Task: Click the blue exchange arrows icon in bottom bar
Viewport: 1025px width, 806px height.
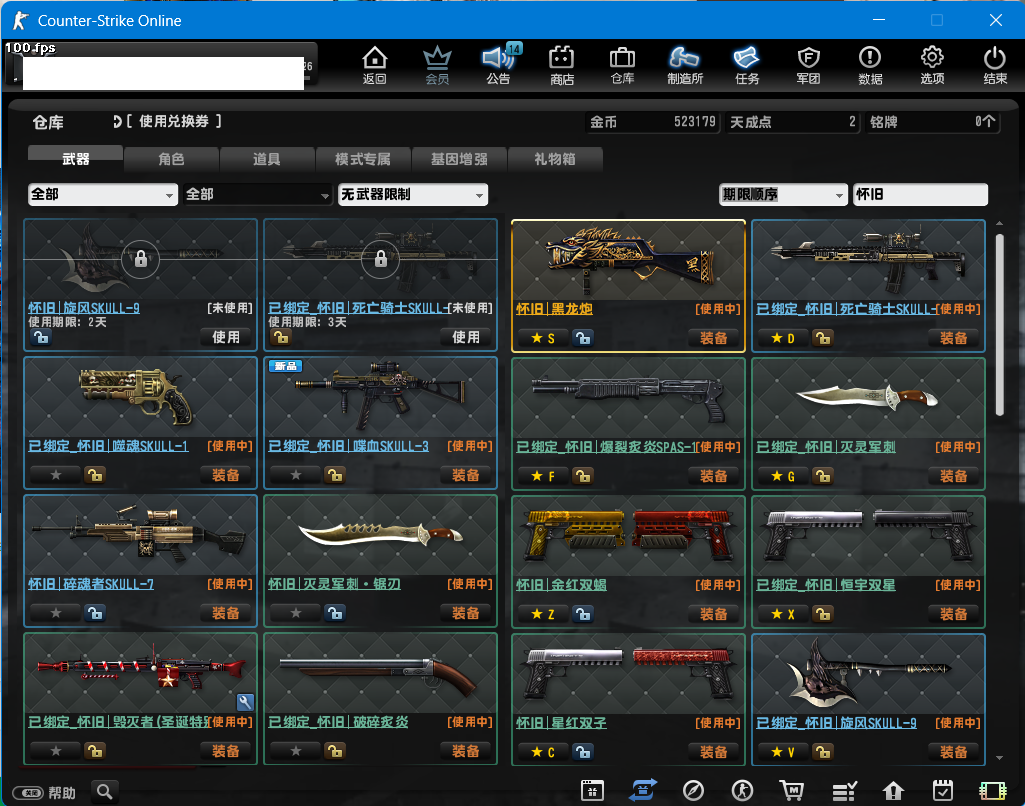Action: 643,790
